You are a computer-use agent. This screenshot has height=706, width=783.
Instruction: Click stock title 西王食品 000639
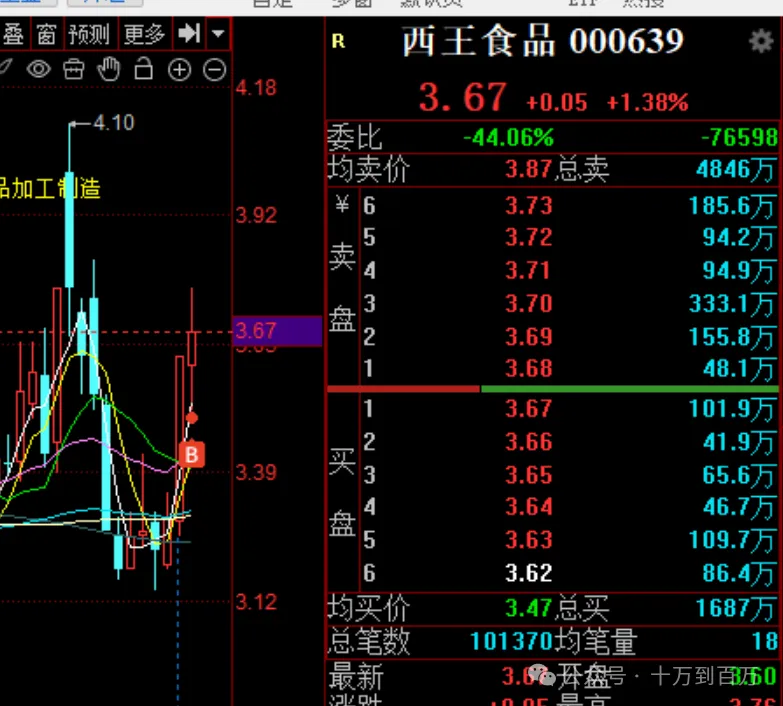point(543,42)
